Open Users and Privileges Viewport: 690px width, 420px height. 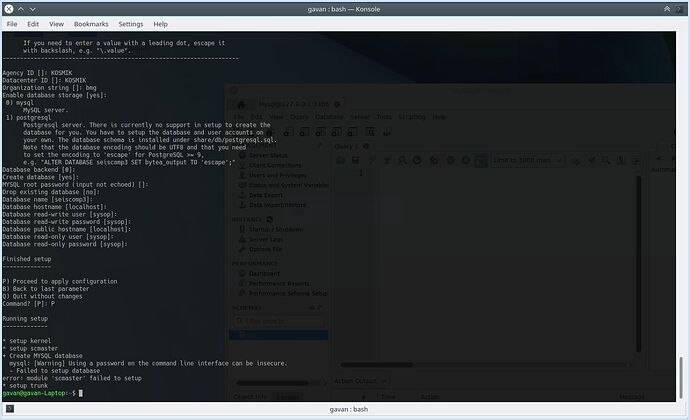[x=281, y=175]
